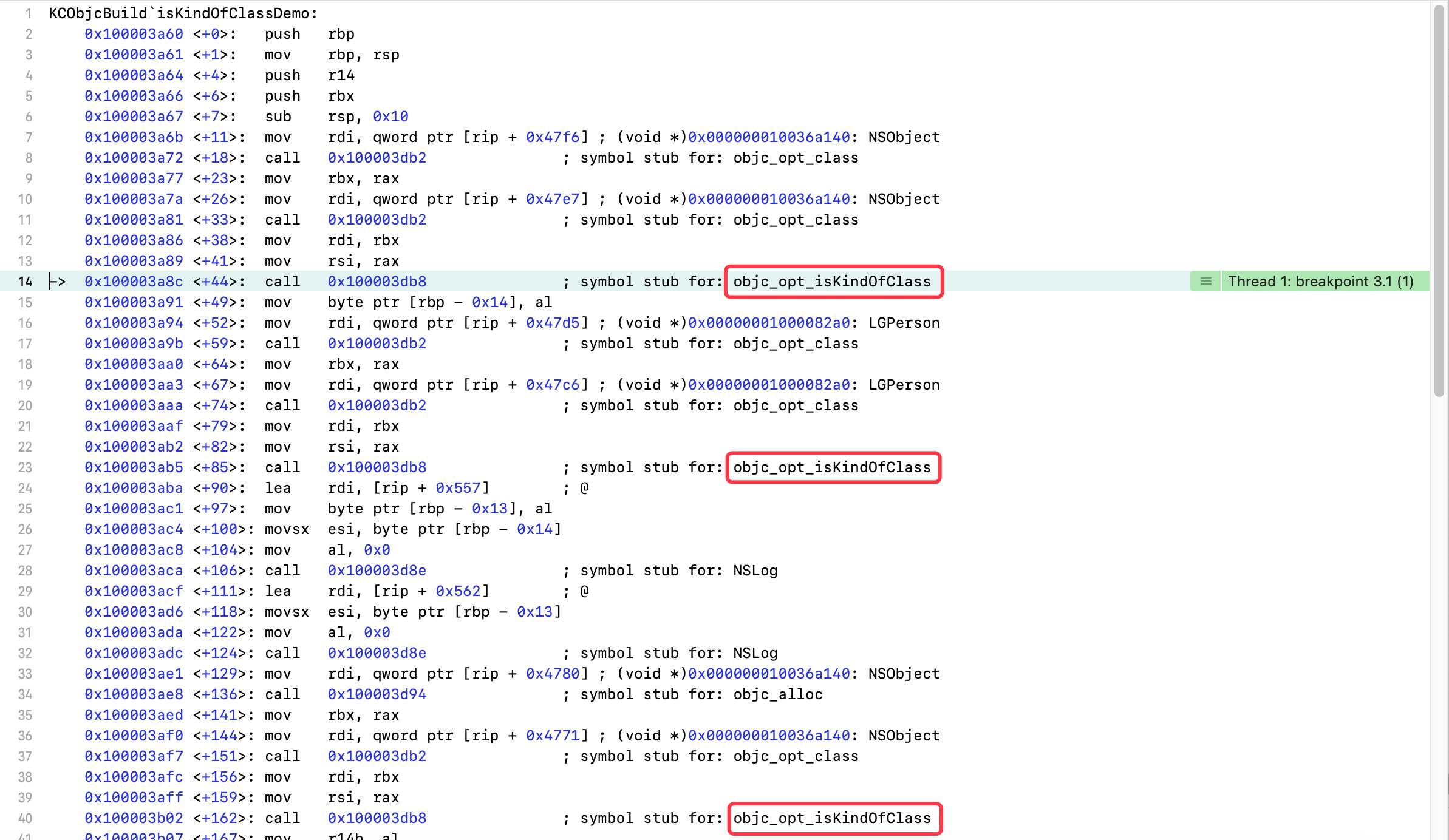Click objc_opt_isKindOfClass symbol on line 40
Screen dimensions: 1449x840
point(832,818)
